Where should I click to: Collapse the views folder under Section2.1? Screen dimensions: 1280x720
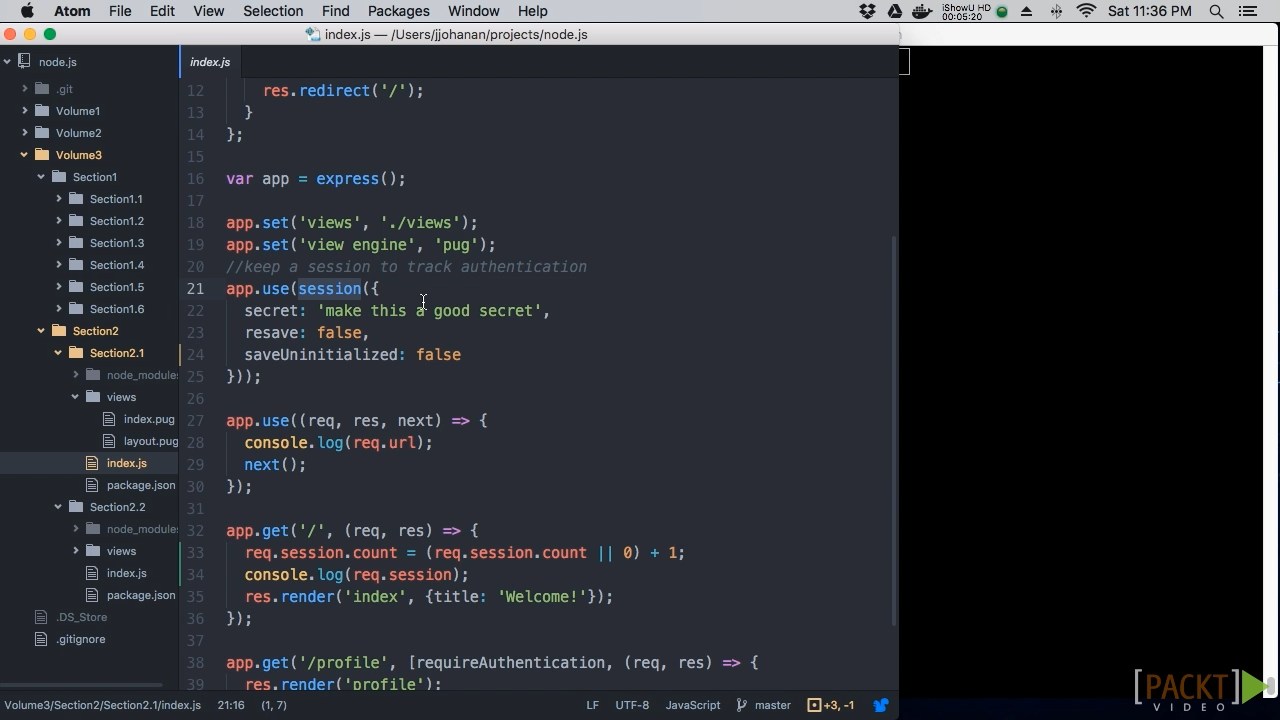[75, 397]
